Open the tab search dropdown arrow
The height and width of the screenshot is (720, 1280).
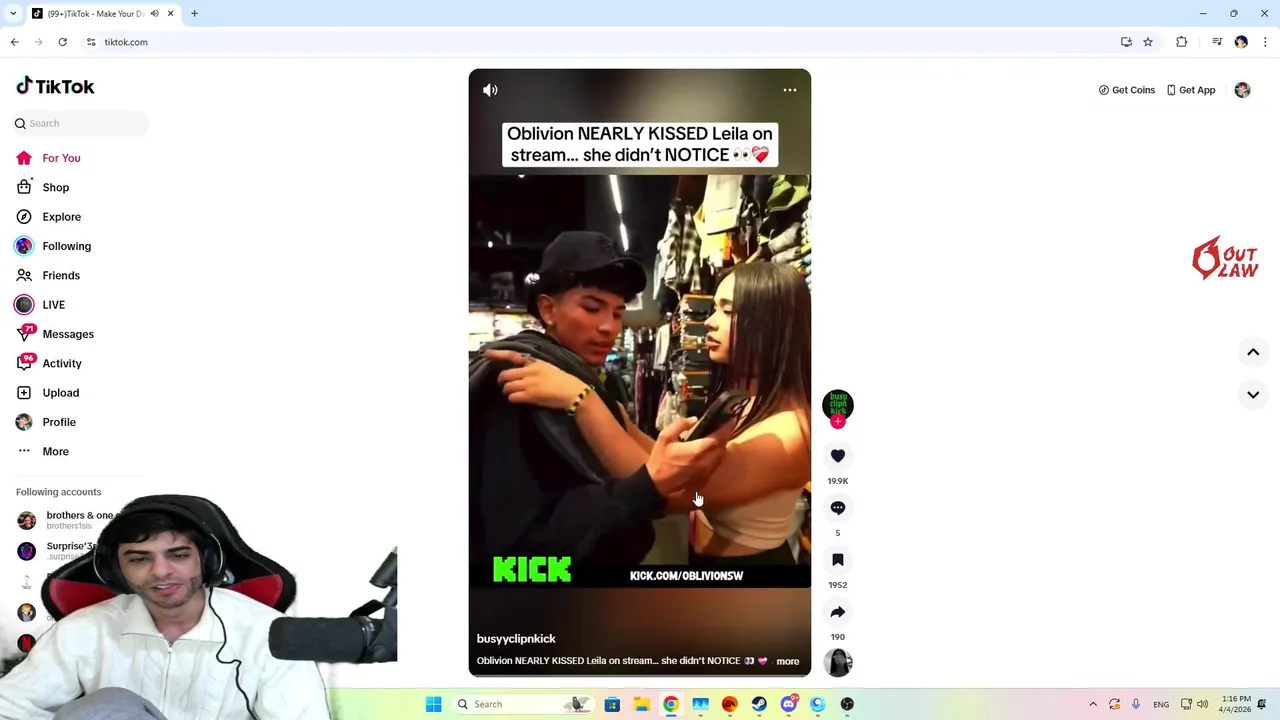coord(13,14)
